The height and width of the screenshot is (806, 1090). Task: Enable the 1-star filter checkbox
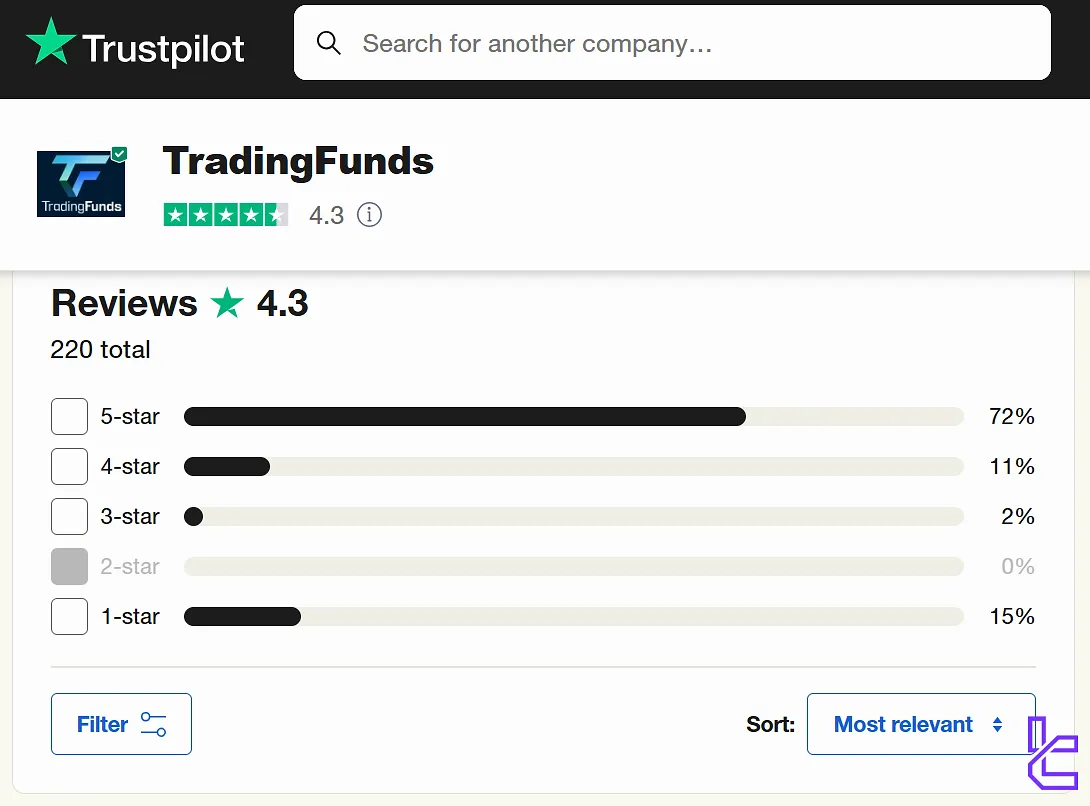pos(69,617)
